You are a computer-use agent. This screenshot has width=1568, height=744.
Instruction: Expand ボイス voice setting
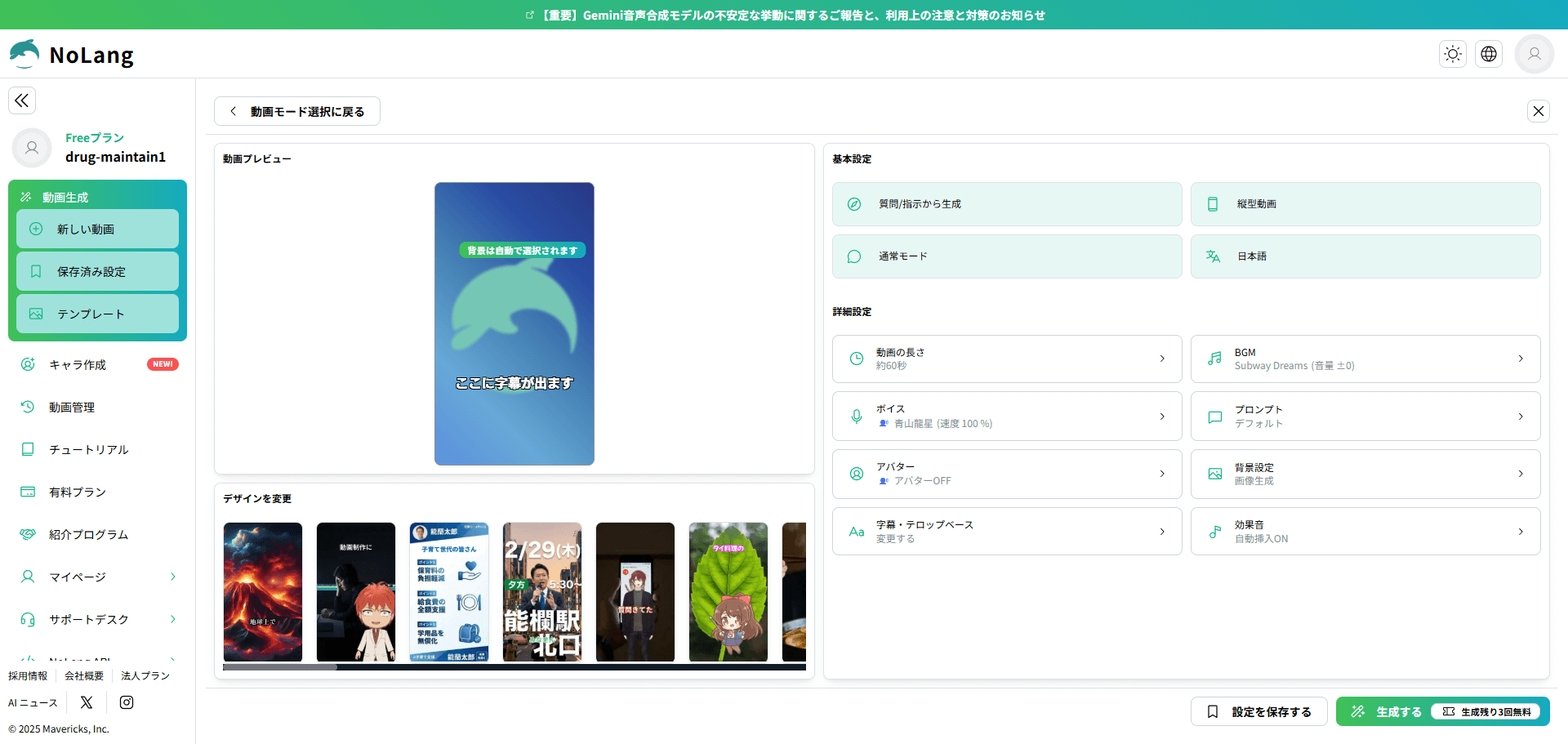click(1006, 417)
